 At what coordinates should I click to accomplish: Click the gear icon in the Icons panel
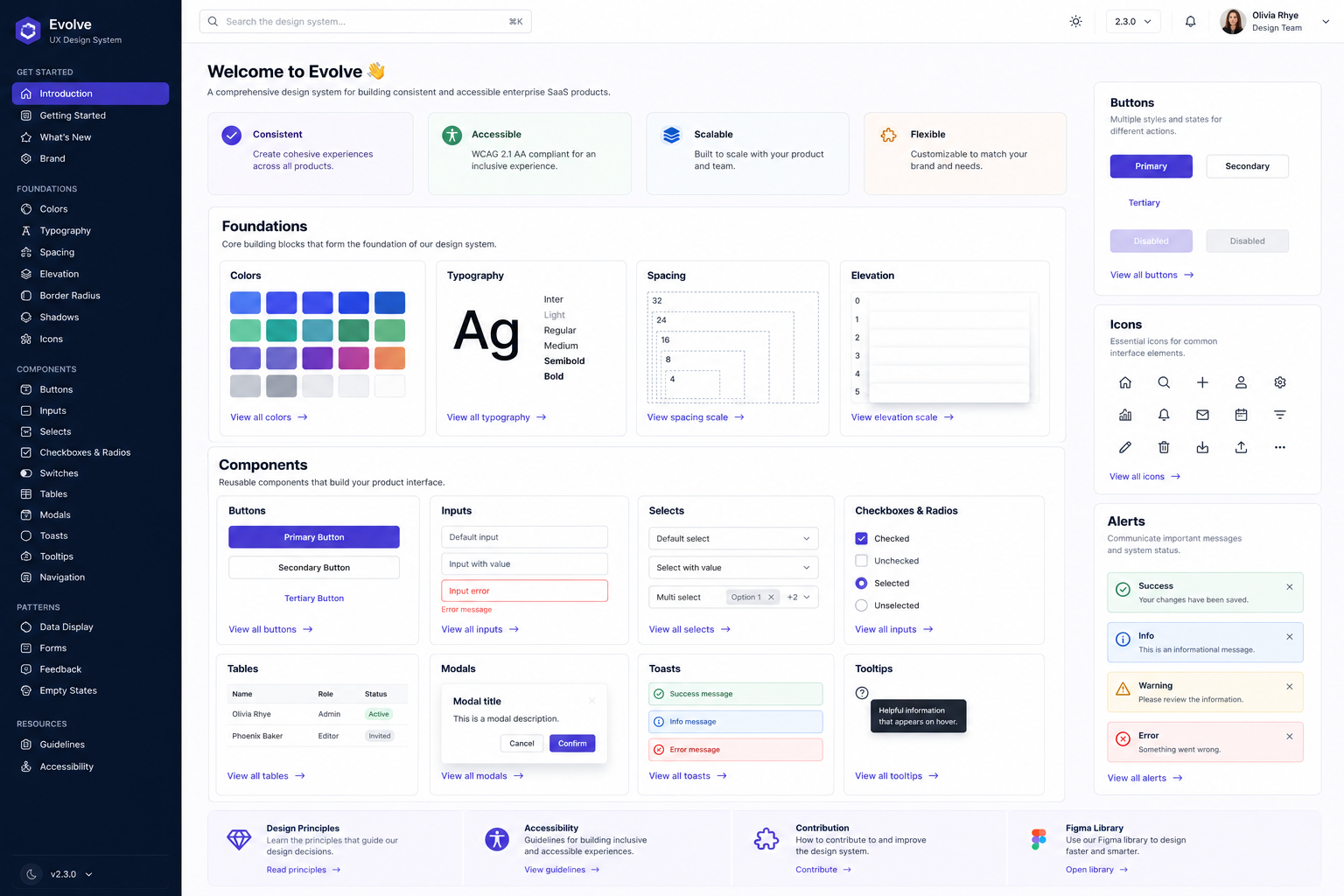click(x=1280, y=382)
